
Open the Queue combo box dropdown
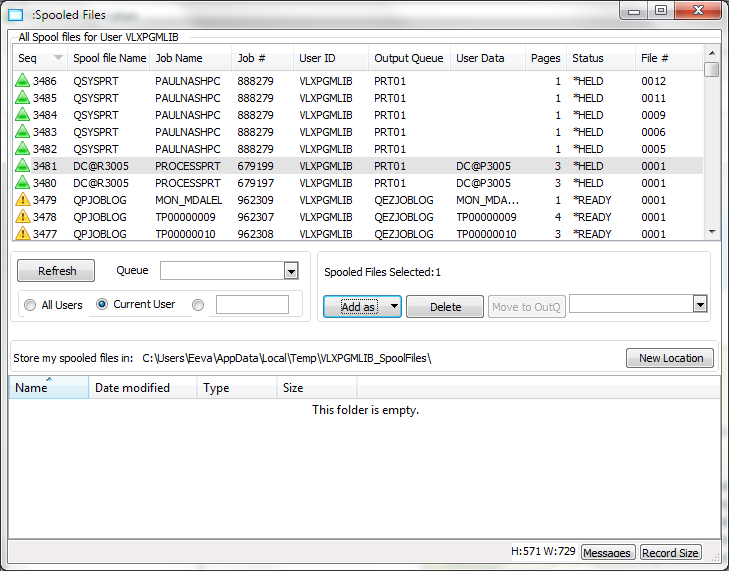tap(291, 271)
